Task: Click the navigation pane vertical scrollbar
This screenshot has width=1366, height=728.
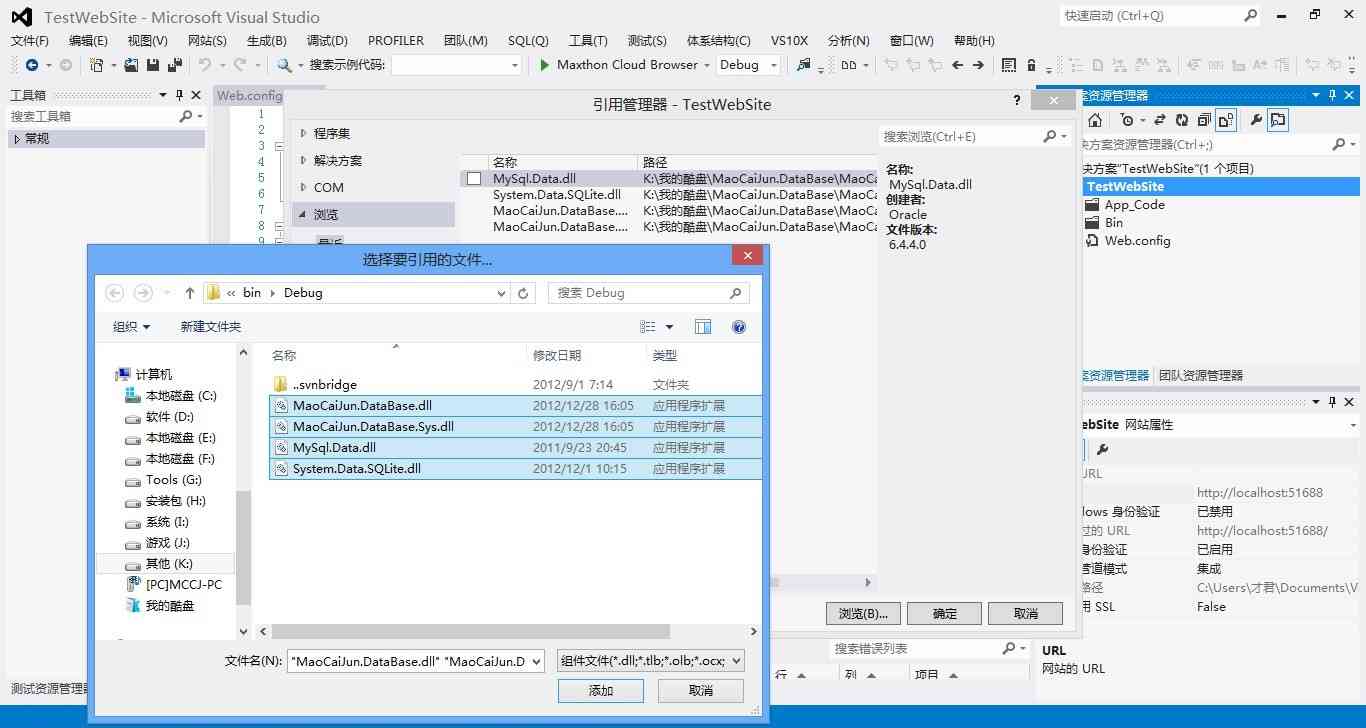Action: [x=243, y=548]
